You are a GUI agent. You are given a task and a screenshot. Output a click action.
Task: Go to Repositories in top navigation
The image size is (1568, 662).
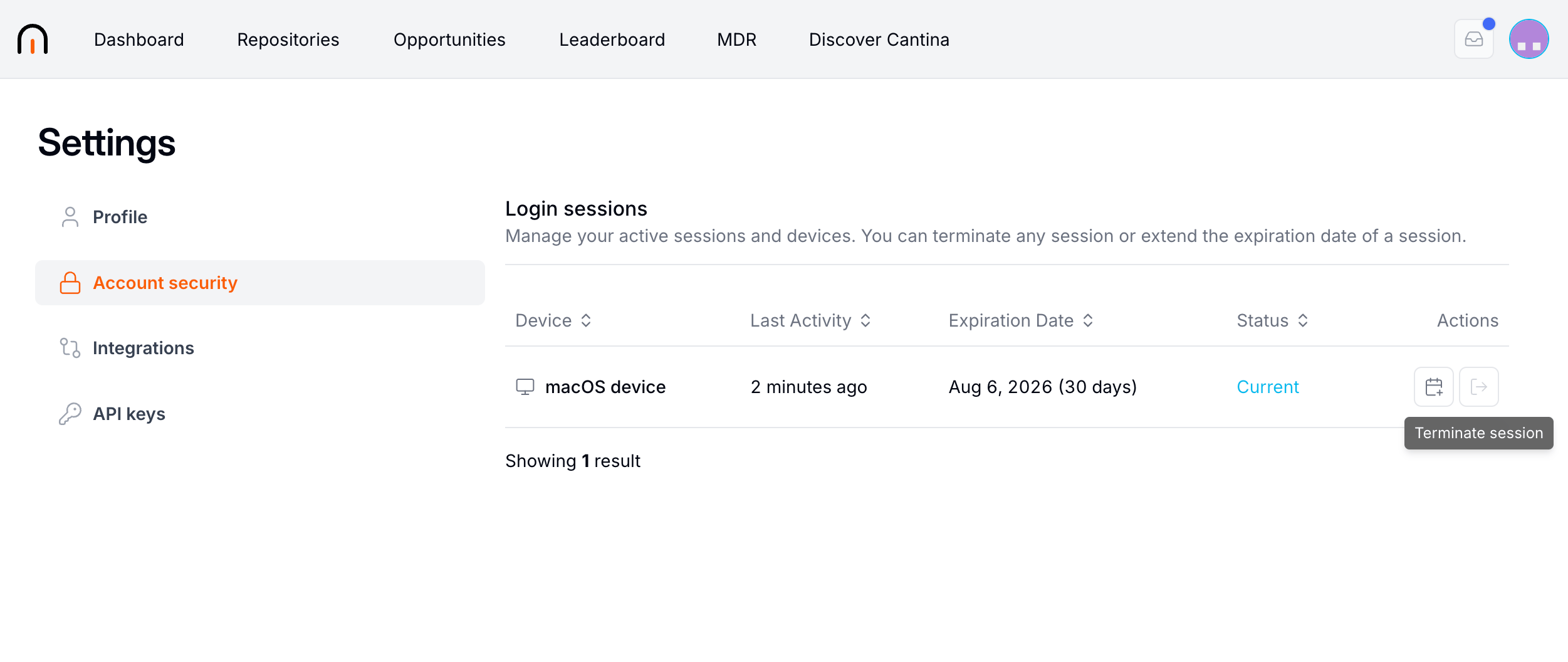(x=288, y=39)
